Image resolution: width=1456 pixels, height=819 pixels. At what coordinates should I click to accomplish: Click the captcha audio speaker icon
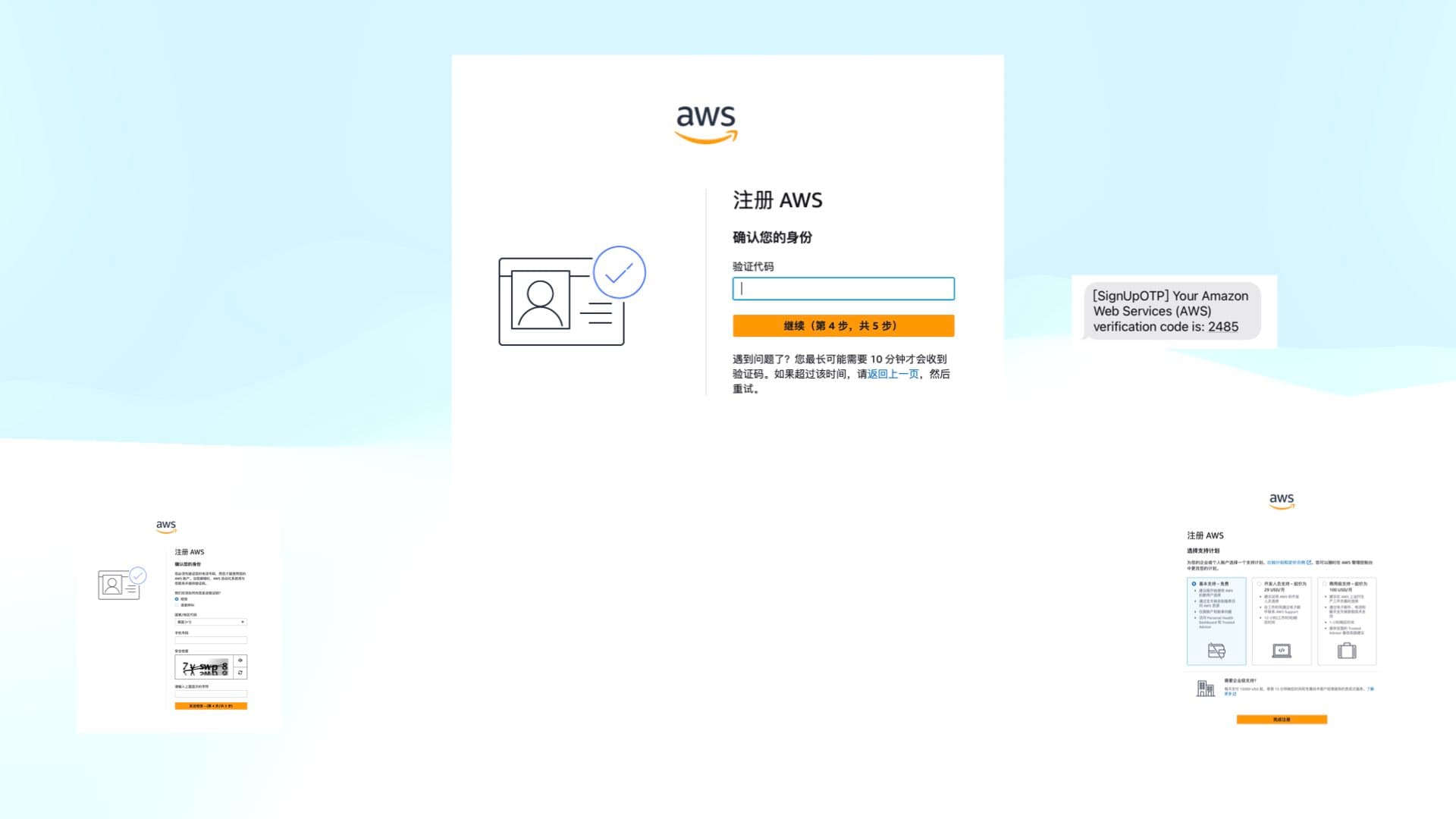[x=240, y=661]
